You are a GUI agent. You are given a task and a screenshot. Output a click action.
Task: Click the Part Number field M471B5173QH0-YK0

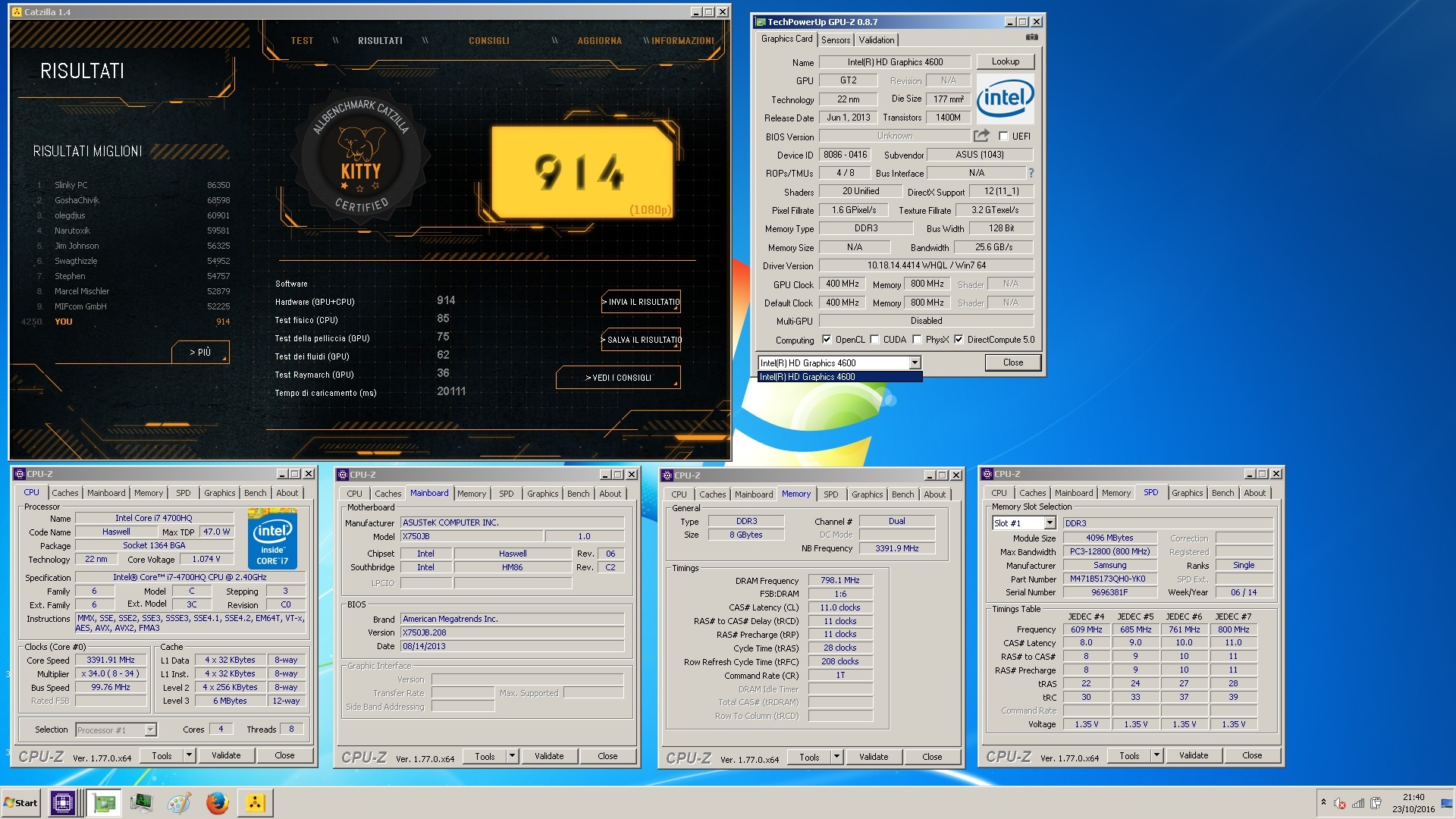pos(1109,579)
